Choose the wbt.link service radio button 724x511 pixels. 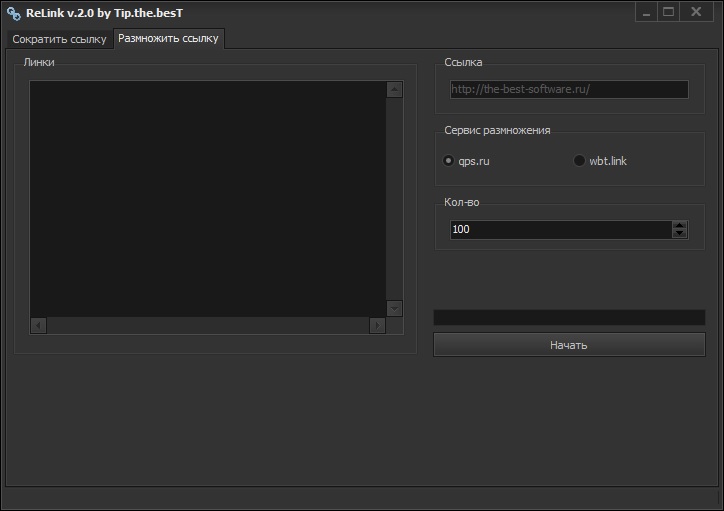coord(579,161)
